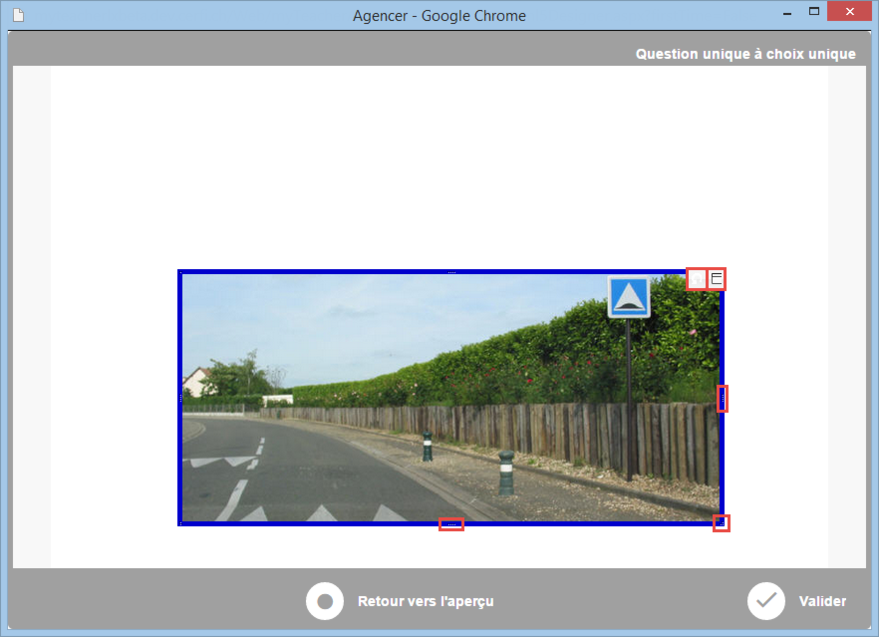Click the rotate icon on the image frame
Viewport: 879px width, 637px height.
(696, 279)
